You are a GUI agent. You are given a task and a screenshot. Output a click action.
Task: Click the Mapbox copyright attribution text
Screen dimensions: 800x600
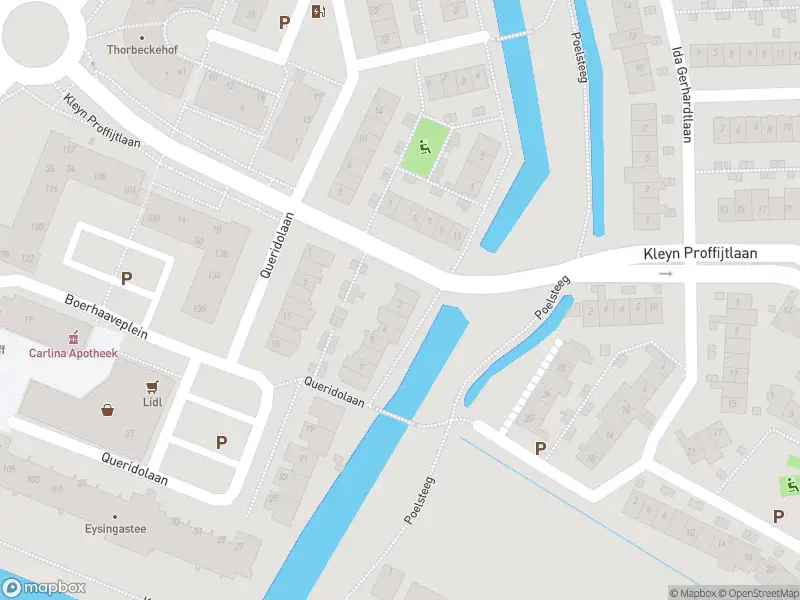[693, 593]
